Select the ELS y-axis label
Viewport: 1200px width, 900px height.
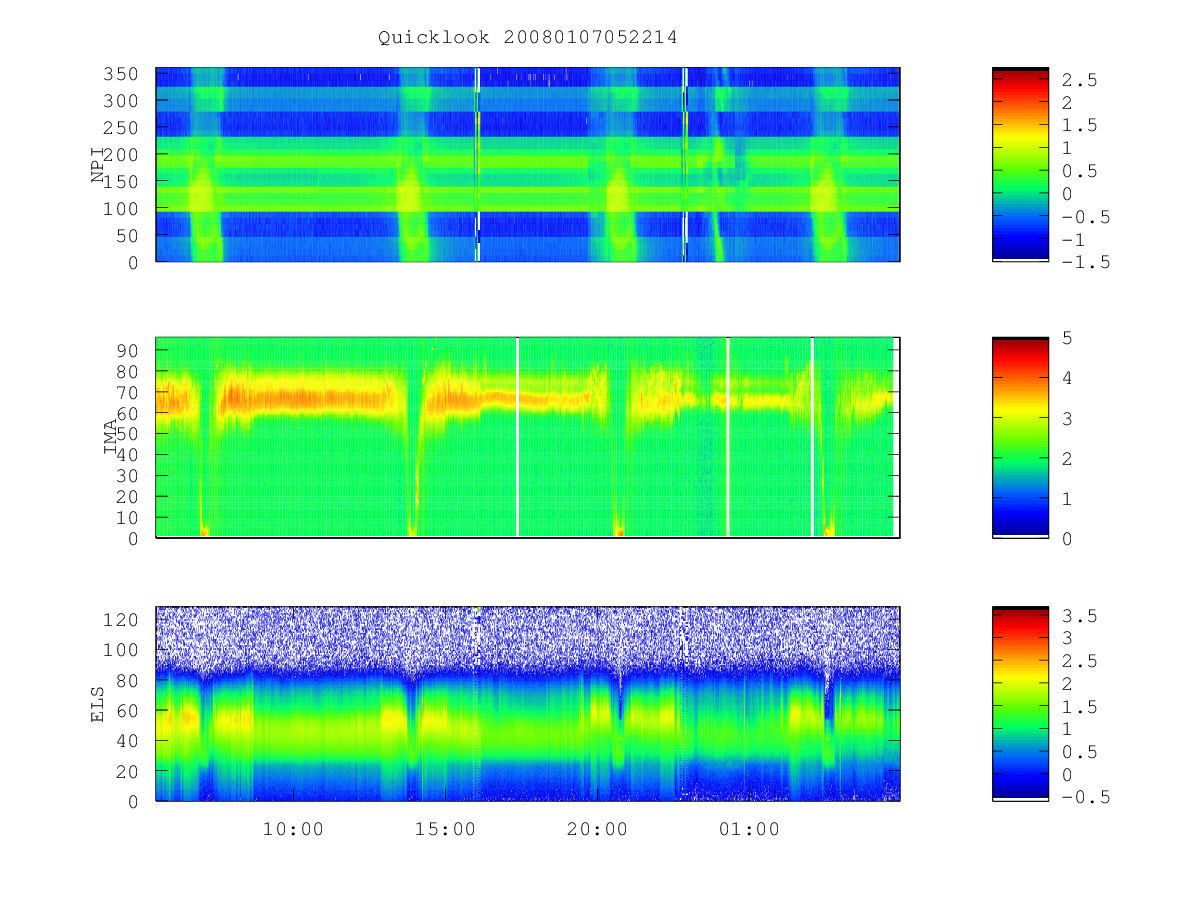tap(98, 703)
